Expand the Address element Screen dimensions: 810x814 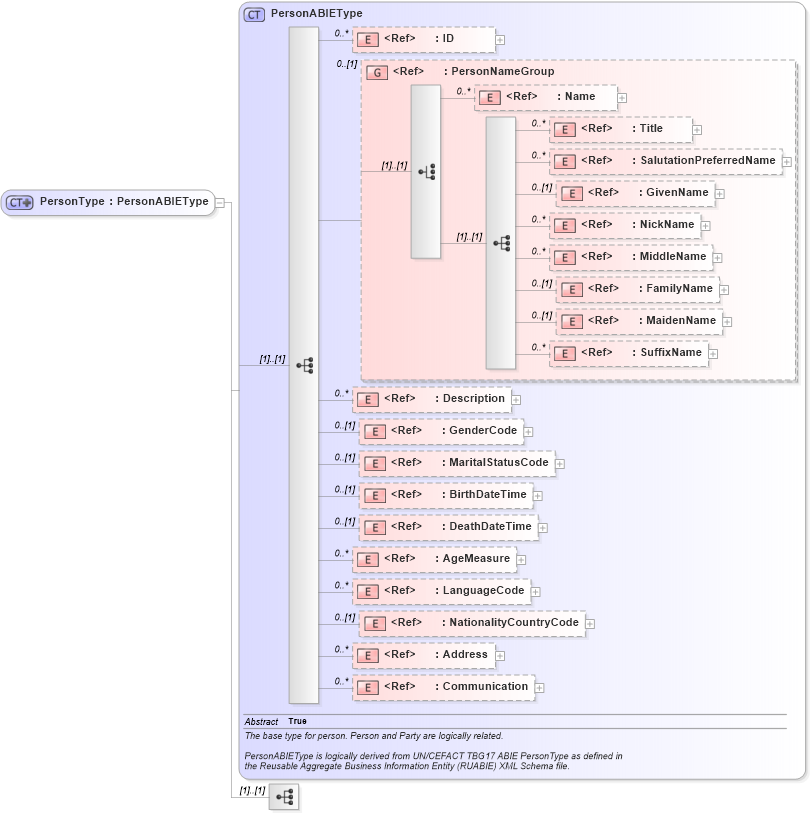click(x=499, y=655)
